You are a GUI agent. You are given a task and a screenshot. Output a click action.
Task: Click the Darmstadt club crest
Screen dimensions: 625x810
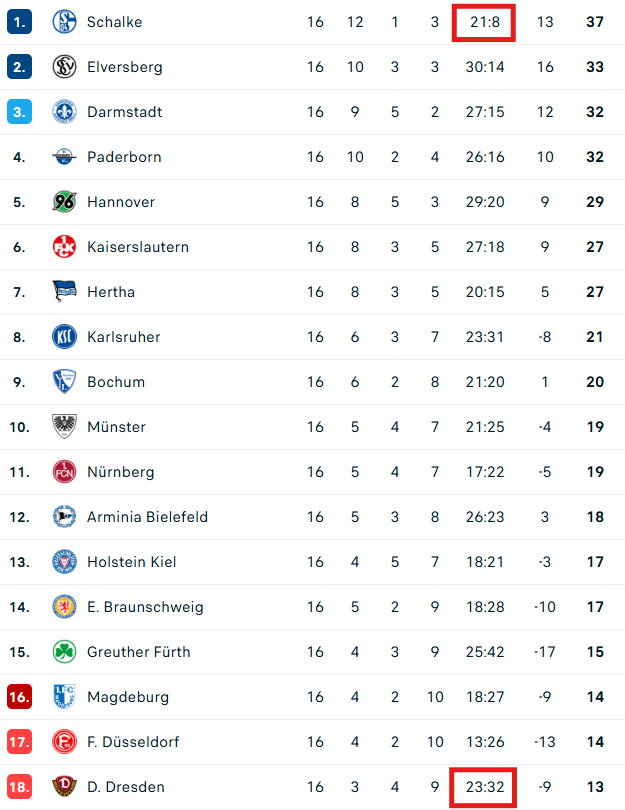click(64, 112)
